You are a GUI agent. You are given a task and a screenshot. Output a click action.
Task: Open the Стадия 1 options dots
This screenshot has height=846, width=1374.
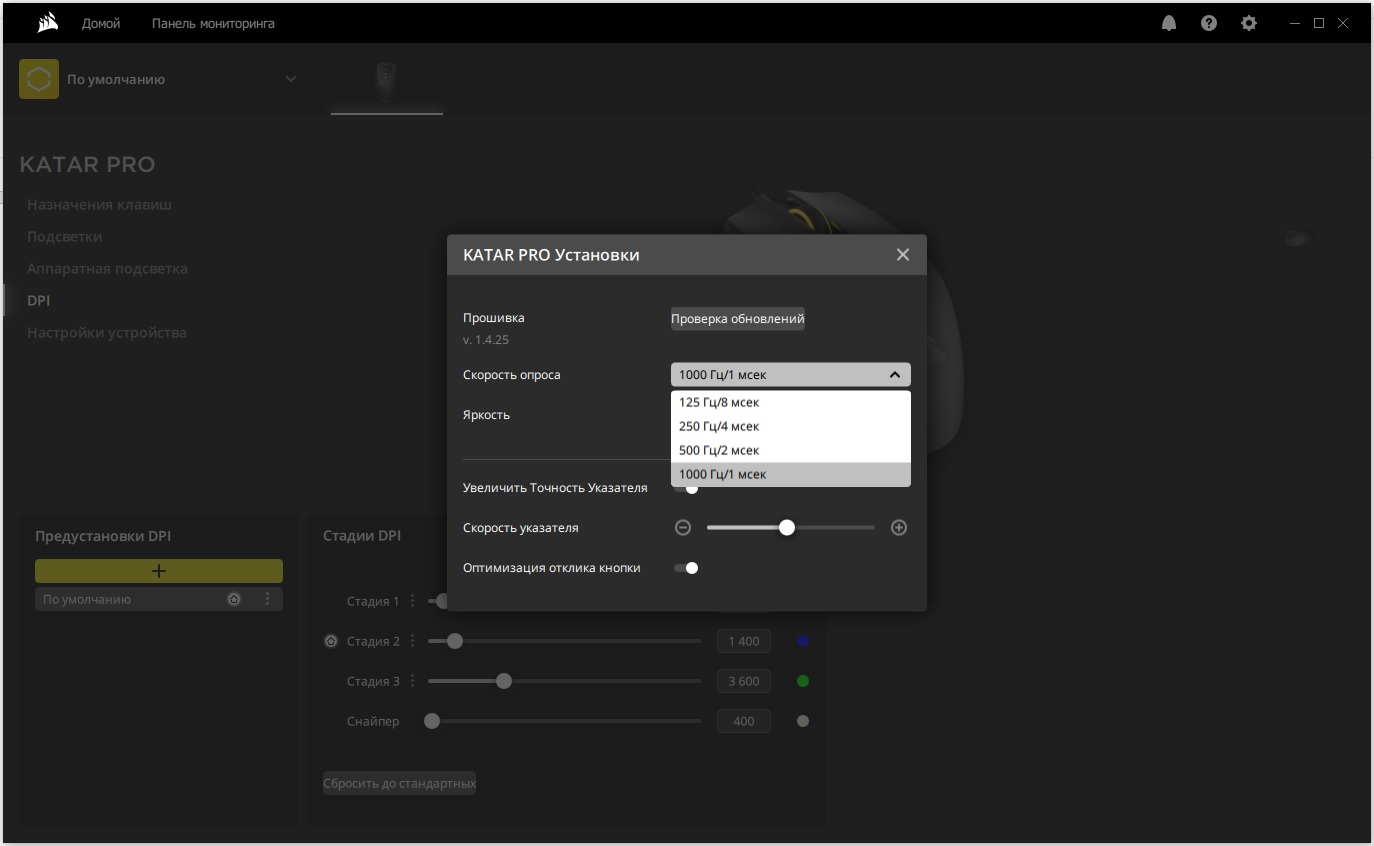(x=412, y=601)
